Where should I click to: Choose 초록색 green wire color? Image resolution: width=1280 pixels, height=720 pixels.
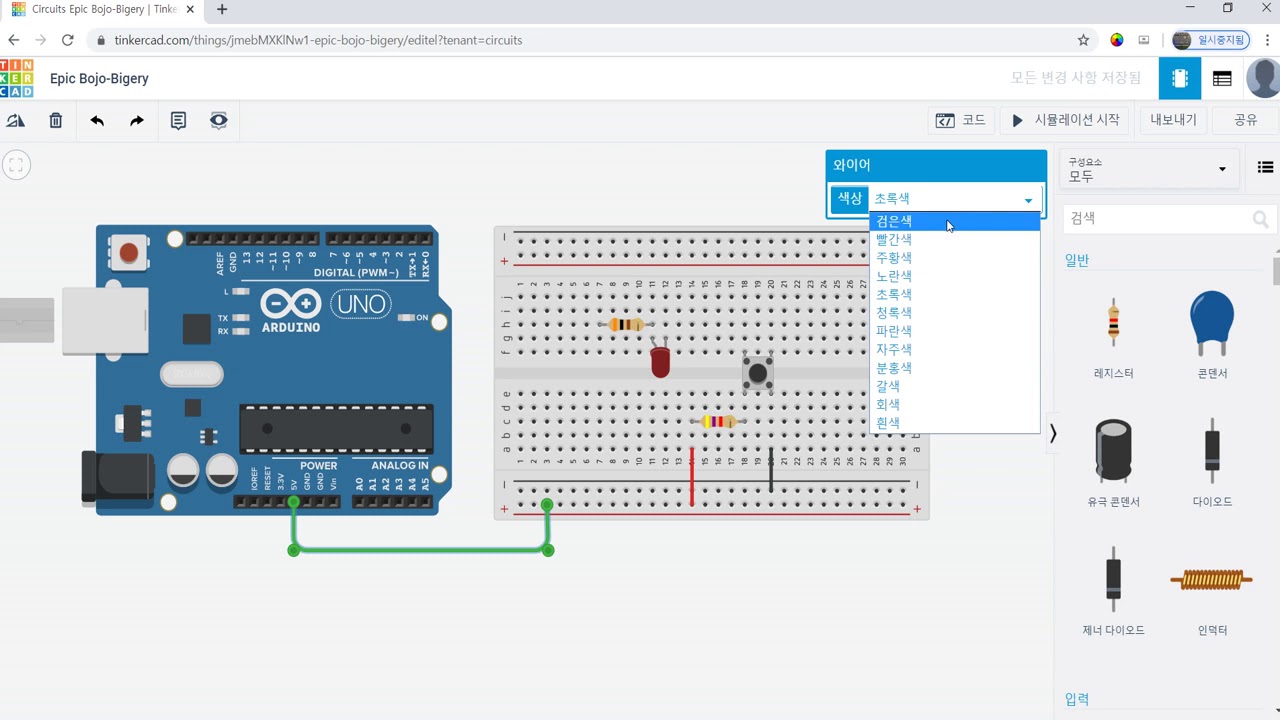pos(954,295)
